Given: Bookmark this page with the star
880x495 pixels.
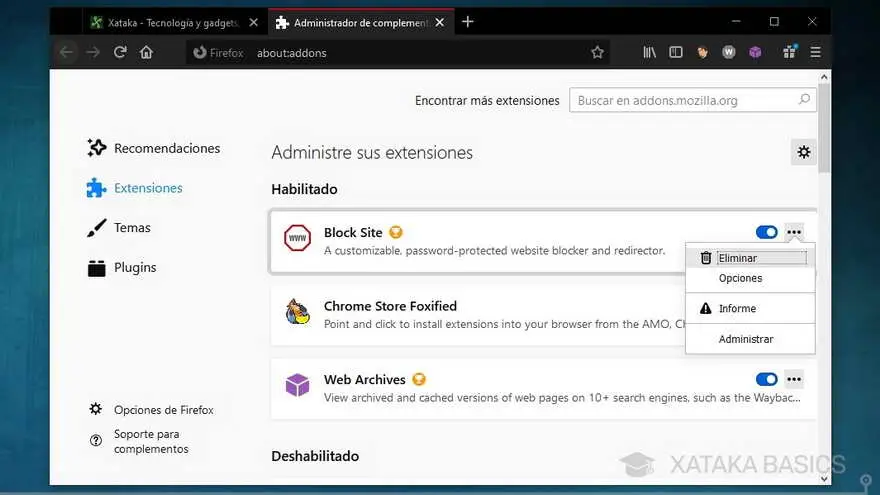Looking at the screenshot, I should tap(597, 53).
